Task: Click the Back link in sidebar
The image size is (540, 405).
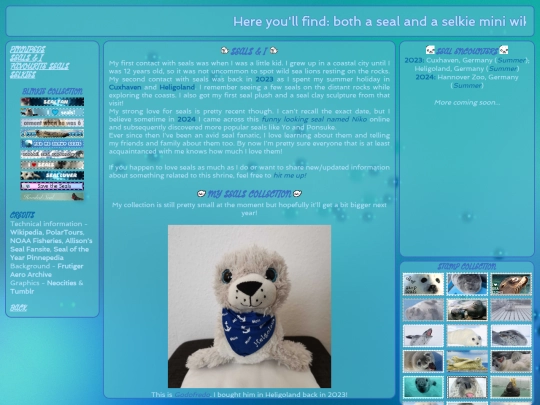Action: [18, 308]
